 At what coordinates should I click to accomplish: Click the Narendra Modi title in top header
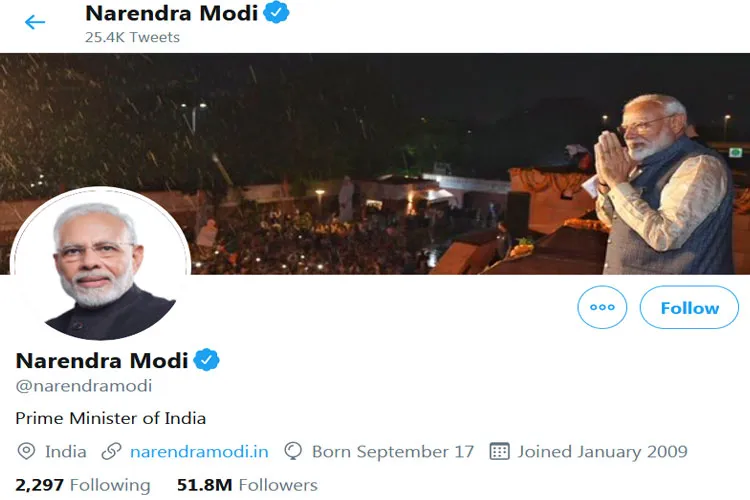[x=171, y=14]
